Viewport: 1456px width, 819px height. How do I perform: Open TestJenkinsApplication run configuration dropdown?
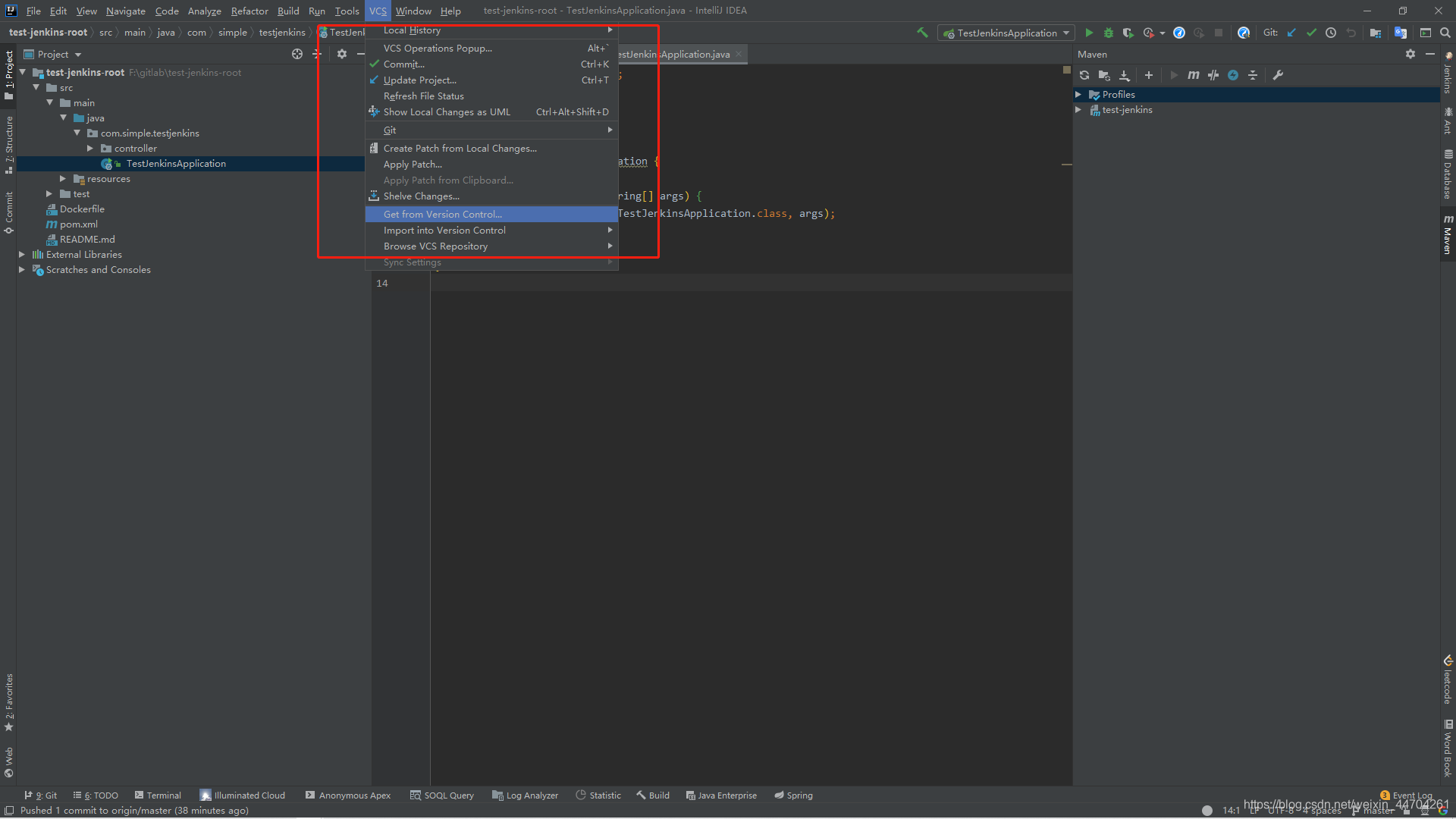pos(1006,33)
